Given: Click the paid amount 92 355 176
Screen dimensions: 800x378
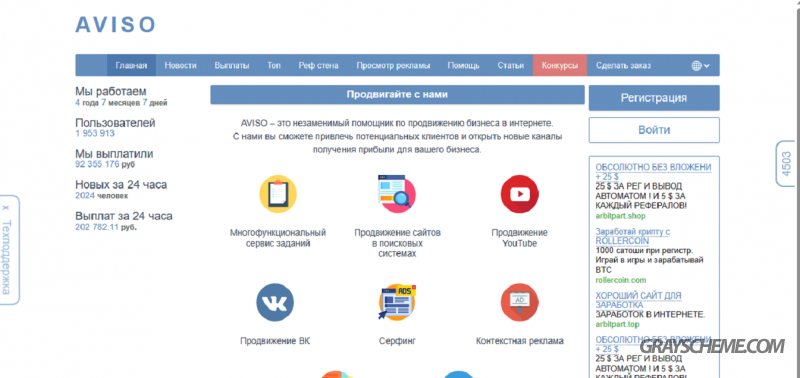Looking at the screenshot, I should click(97, 164).
